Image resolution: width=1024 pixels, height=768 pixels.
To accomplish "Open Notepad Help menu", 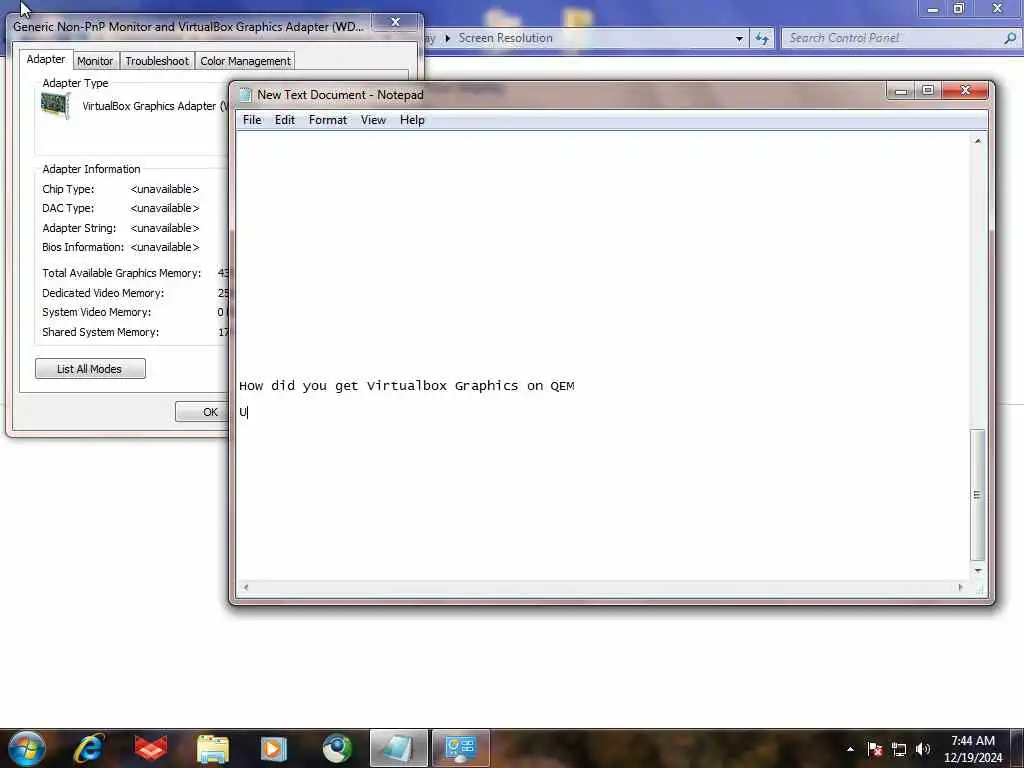I will point(412,120).
